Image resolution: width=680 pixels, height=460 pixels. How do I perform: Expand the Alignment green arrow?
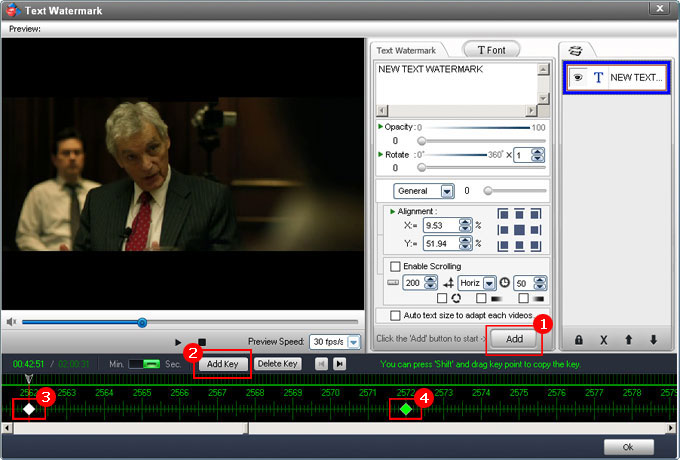pyautogui.click(x=392, y=211)
